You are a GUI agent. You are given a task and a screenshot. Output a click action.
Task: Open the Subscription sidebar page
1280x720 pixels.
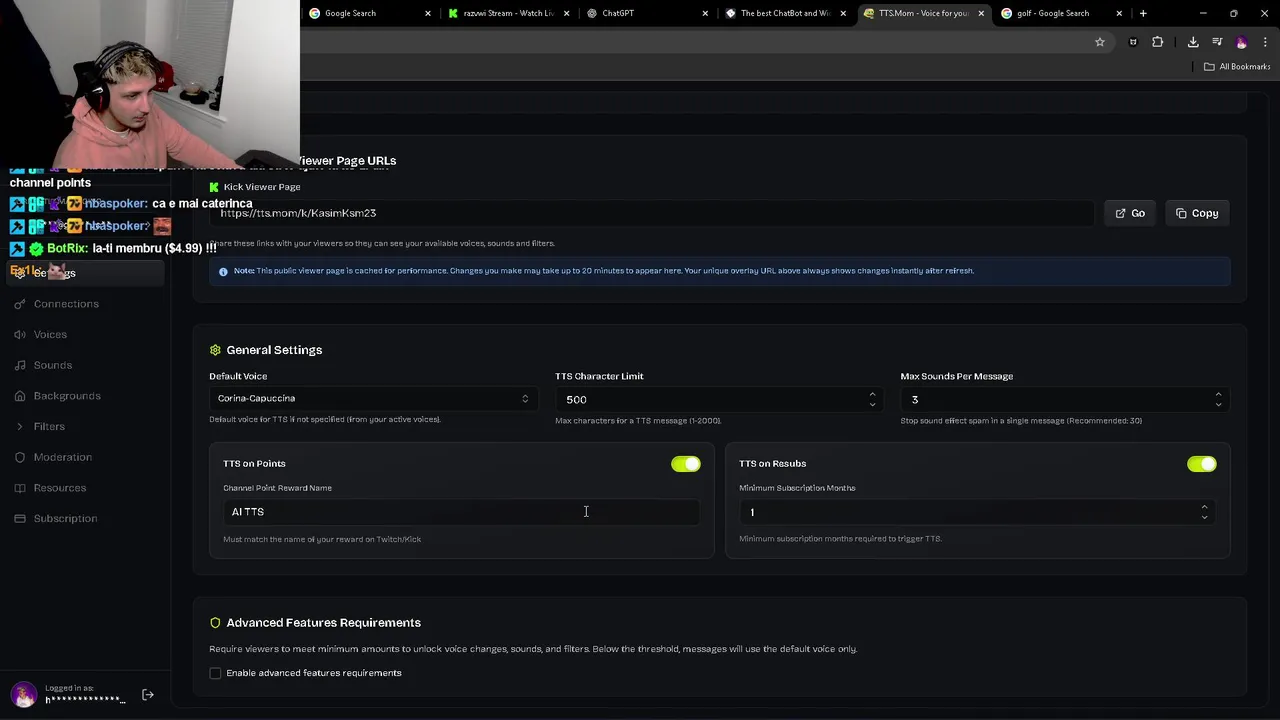pyautogui.click(x=65, y=518)
